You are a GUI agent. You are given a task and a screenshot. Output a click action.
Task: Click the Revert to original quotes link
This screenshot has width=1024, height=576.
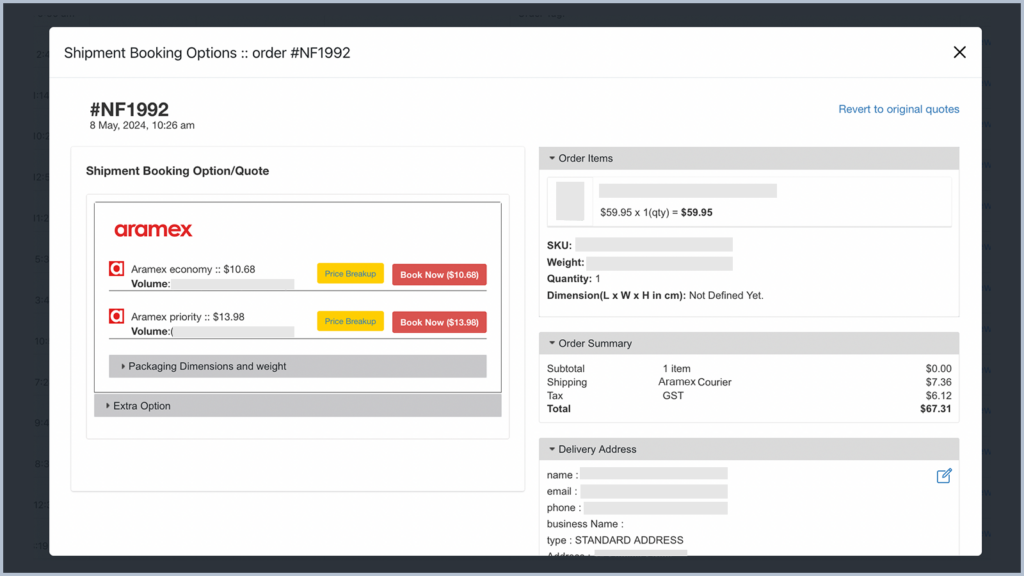pos(898,109)
